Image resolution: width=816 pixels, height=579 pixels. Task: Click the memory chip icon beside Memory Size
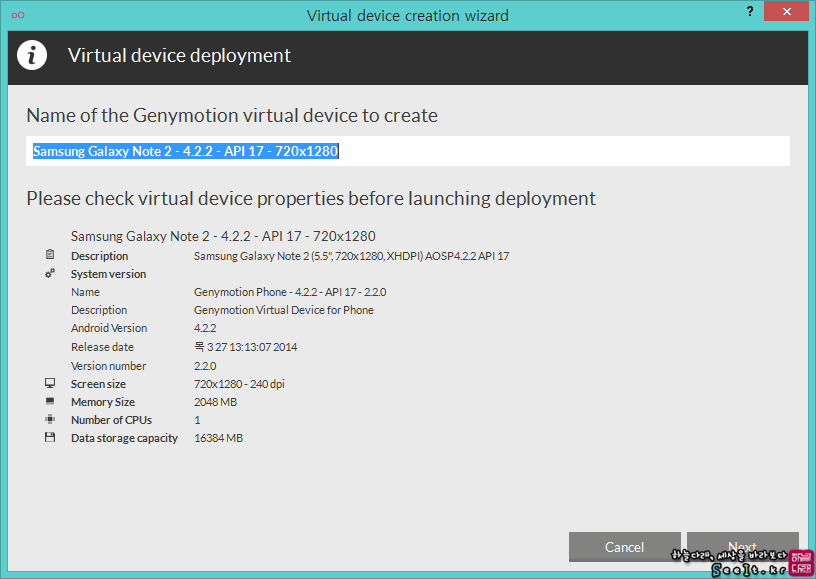coord(50,401)
